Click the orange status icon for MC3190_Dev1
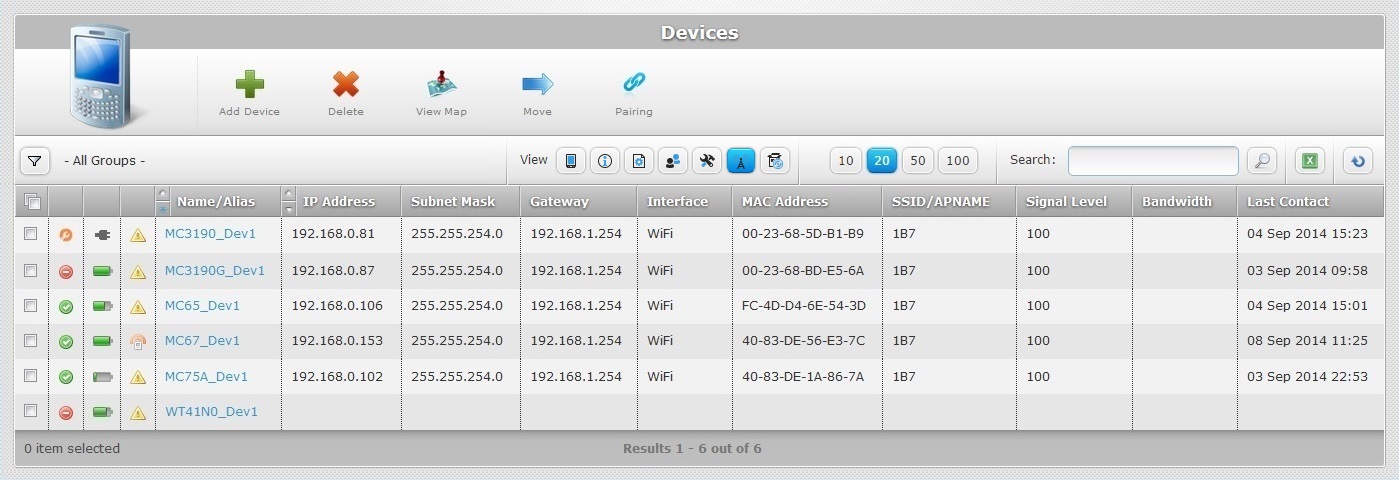The width and height of the screenshot is (1400, 480). (66, 235)
